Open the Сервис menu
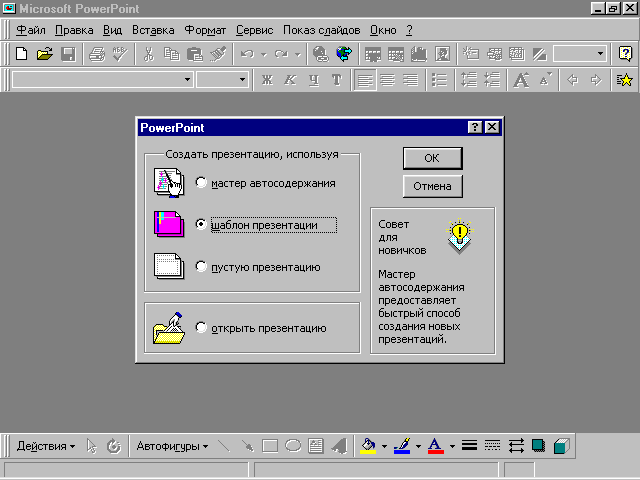The image size is (640, 480). [x=254, y=30]
